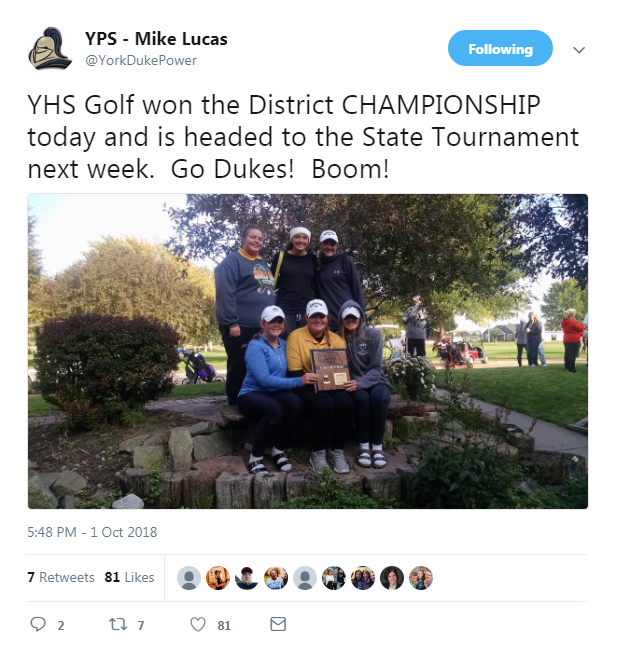Click the second gray default liker avatar
This screenshot has width=618, height=658.
click(305, 578)
